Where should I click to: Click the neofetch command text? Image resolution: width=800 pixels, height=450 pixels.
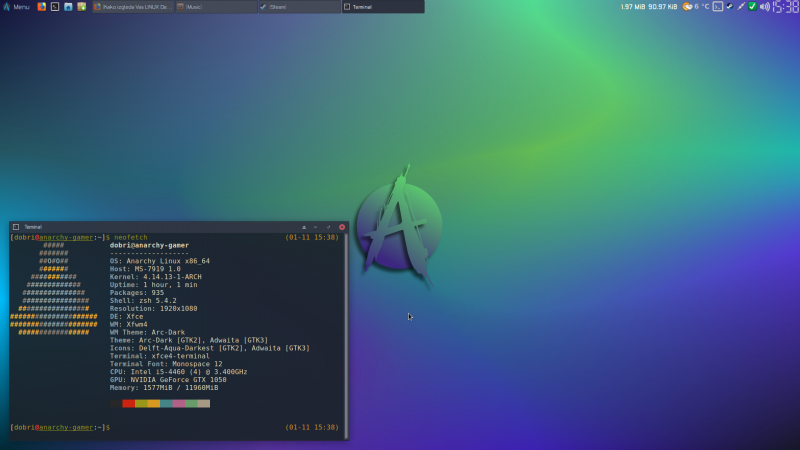pyautogui.click(x=131, y=237)
